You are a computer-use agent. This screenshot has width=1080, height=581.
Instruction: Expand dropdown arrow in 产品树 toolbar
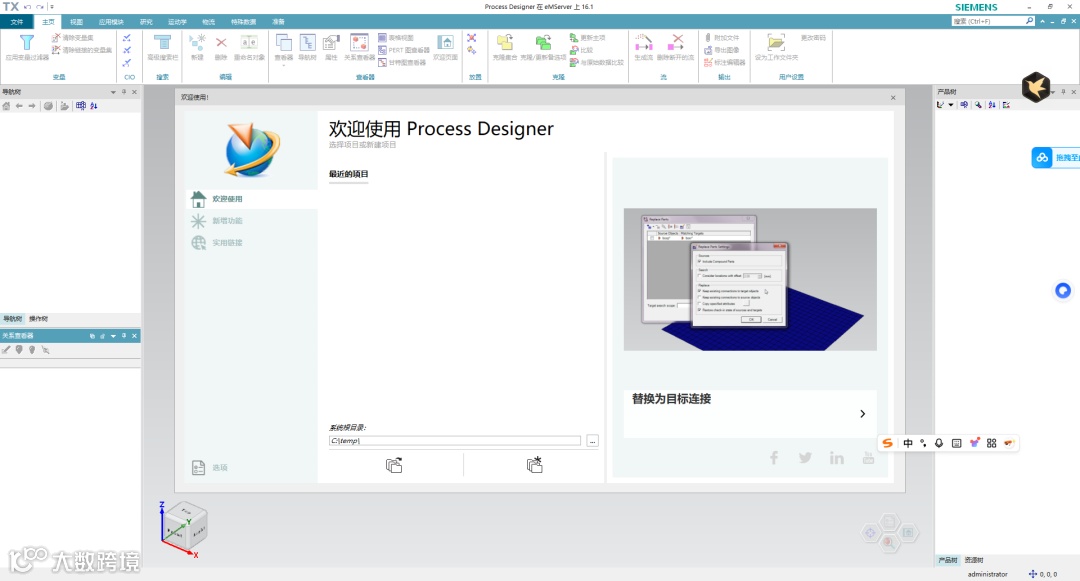(x=951, y=105)
